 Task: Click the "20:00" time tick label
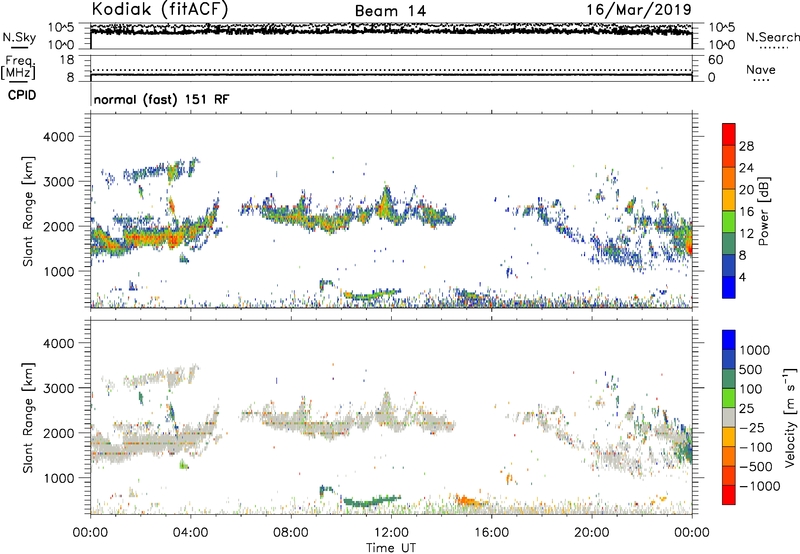coord(592,533)
